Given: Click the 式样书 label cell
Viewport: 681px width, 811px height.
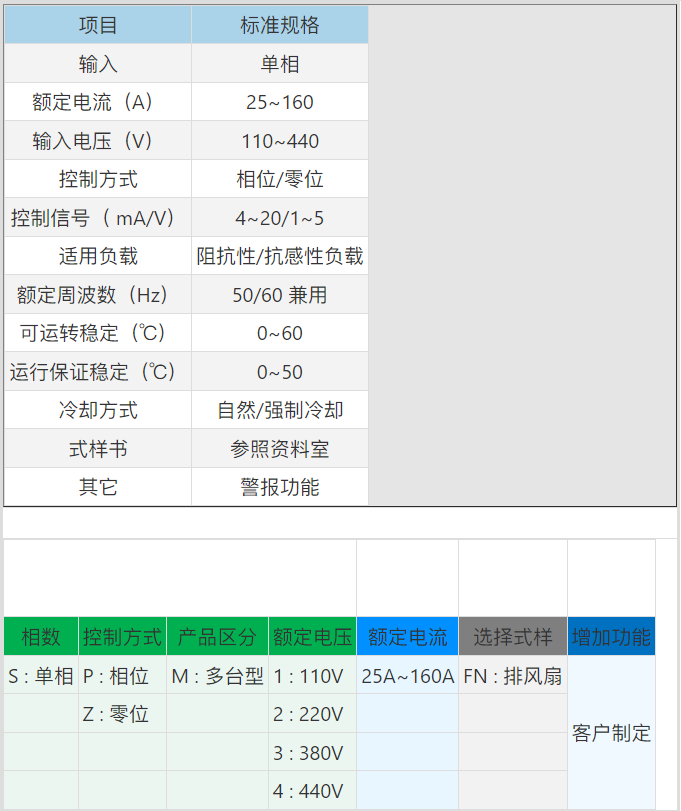Looking at the screenshot, I should (98, 449).
